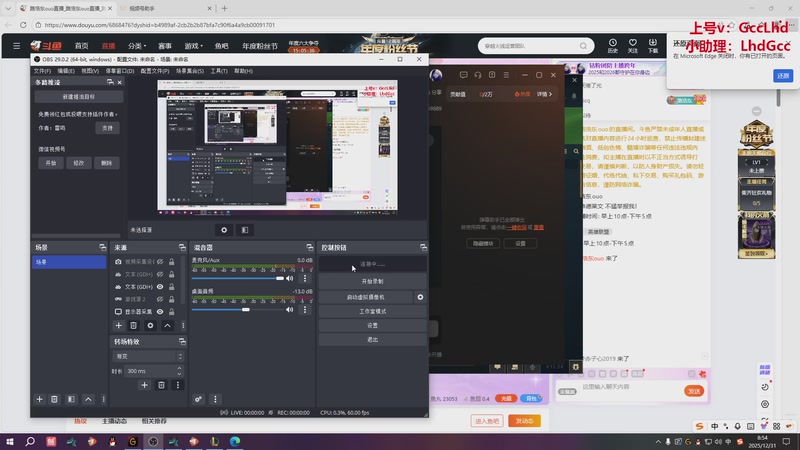The height and width of the screenshot is (450, 800).
Task: Open advanced audio properties gear in the mixer
Action: click(198, 399)
